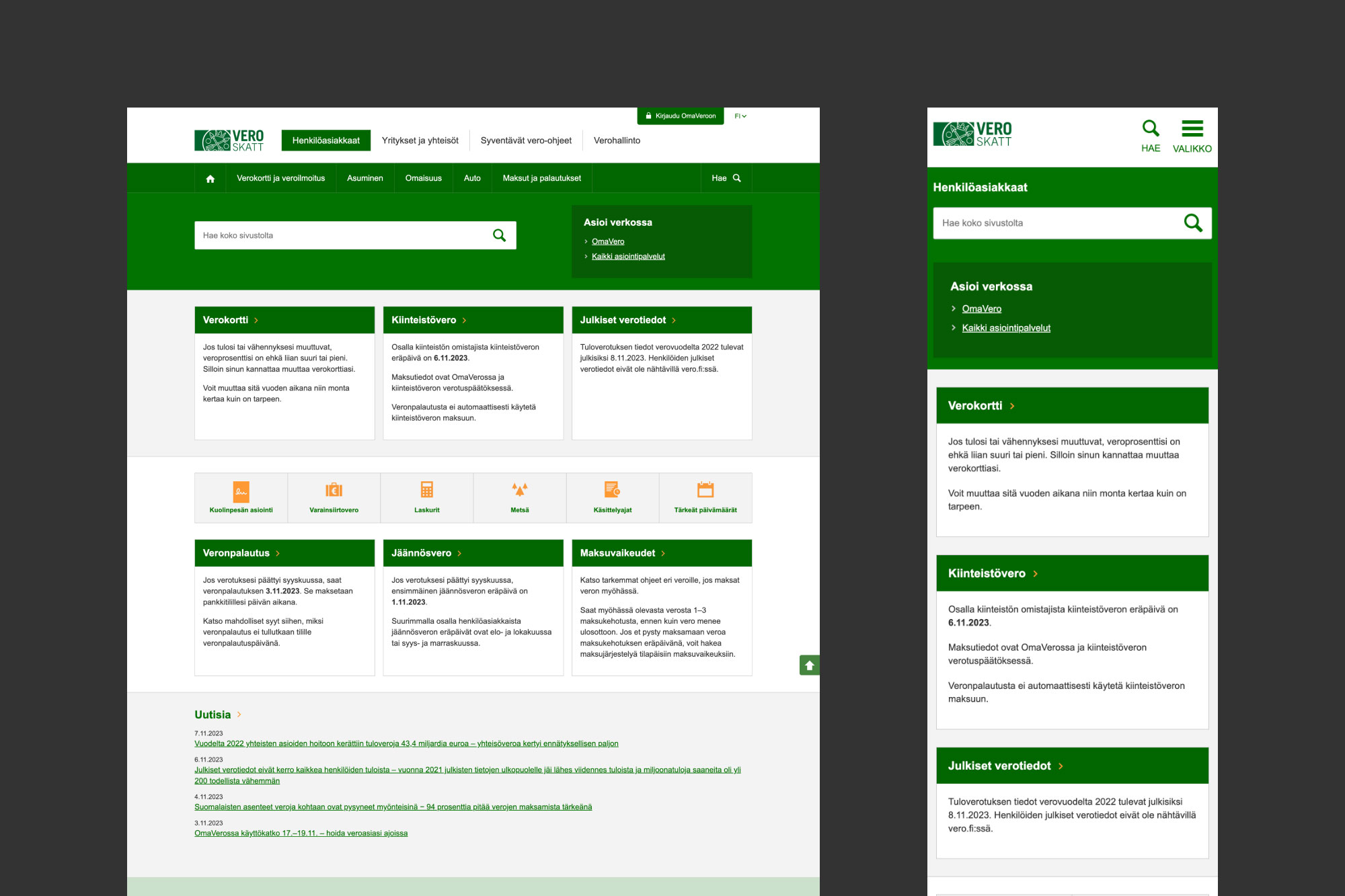1345x896 pixels.
Task: Expand the Uutisia section arrow
Action: click(x=239, y=715)
